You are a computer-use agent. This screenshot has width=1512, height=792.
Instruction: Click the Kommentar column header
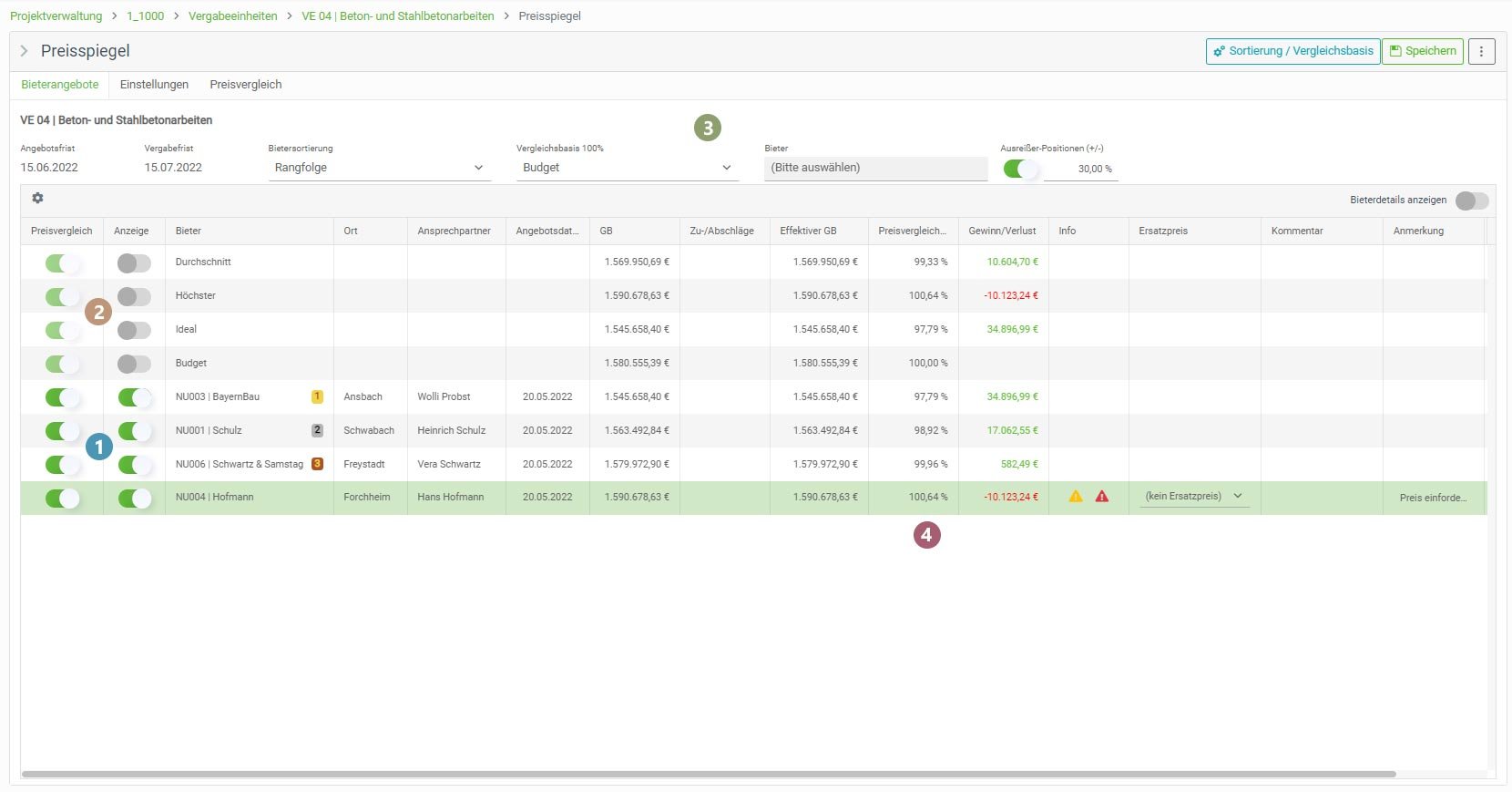(x=1322, y=231)
